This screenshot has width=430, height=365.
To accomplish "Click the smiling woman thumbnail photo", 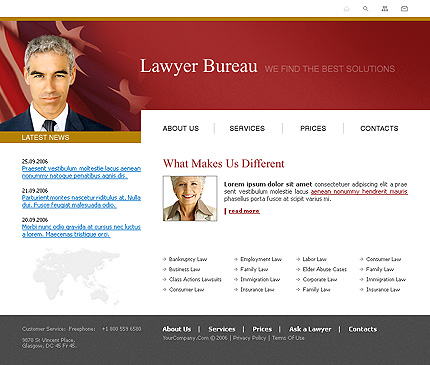I will (x=190, y=198).
